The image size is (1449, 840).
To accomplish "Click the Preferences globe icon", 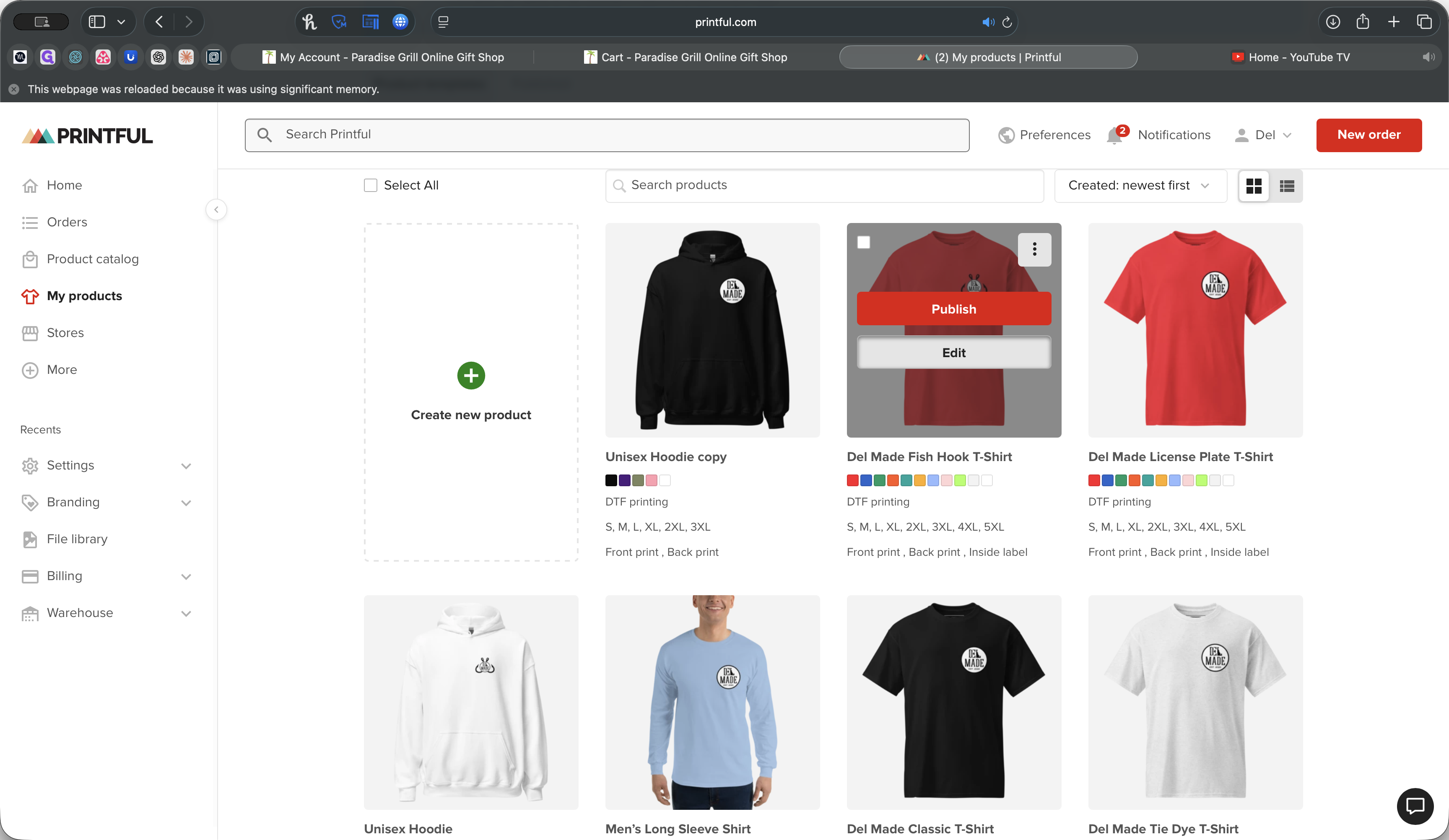I will pyautogui.click(x=1006, y=135).
